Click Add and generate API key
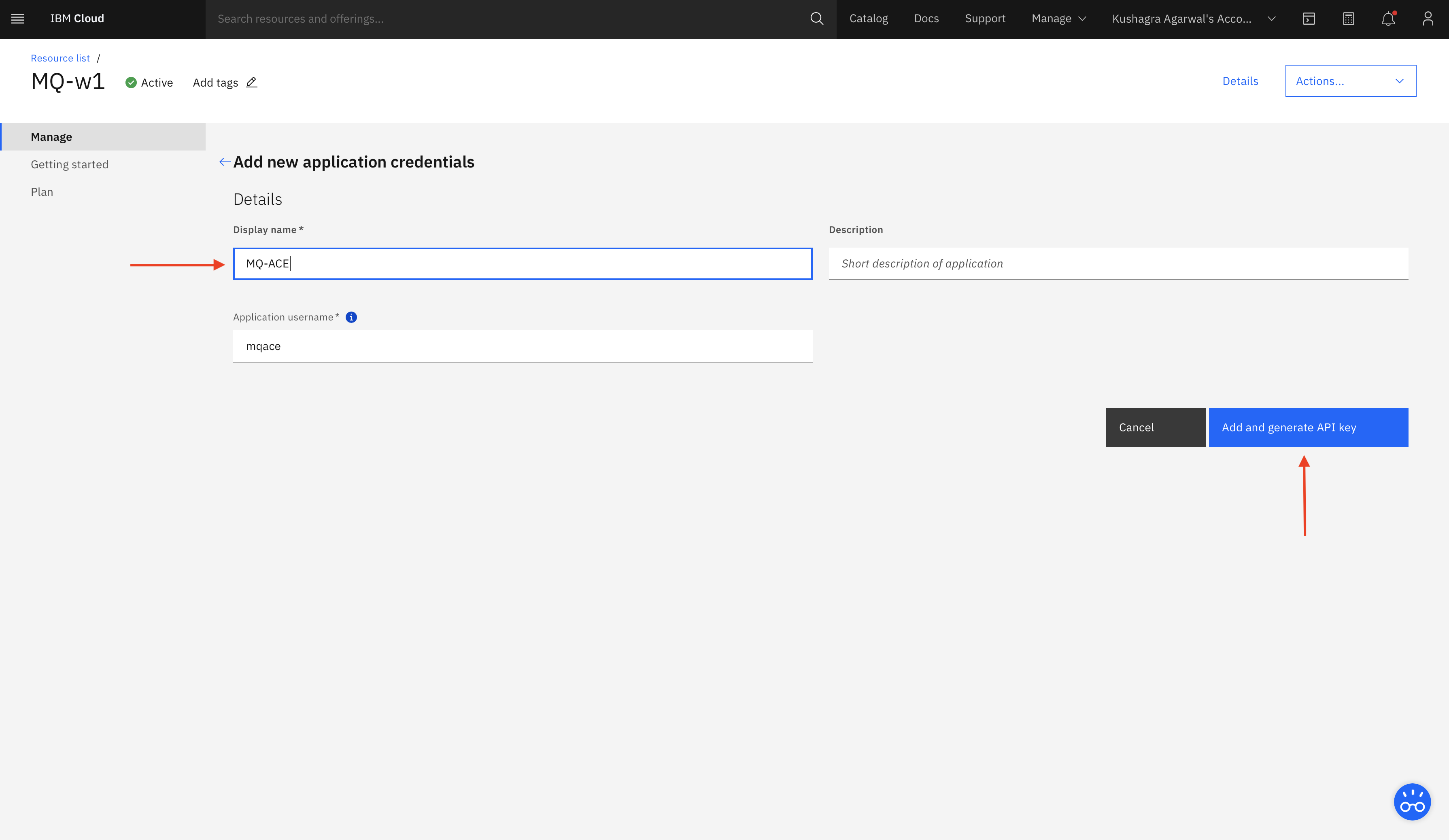1449x840 pixels. coord(1308,427)
